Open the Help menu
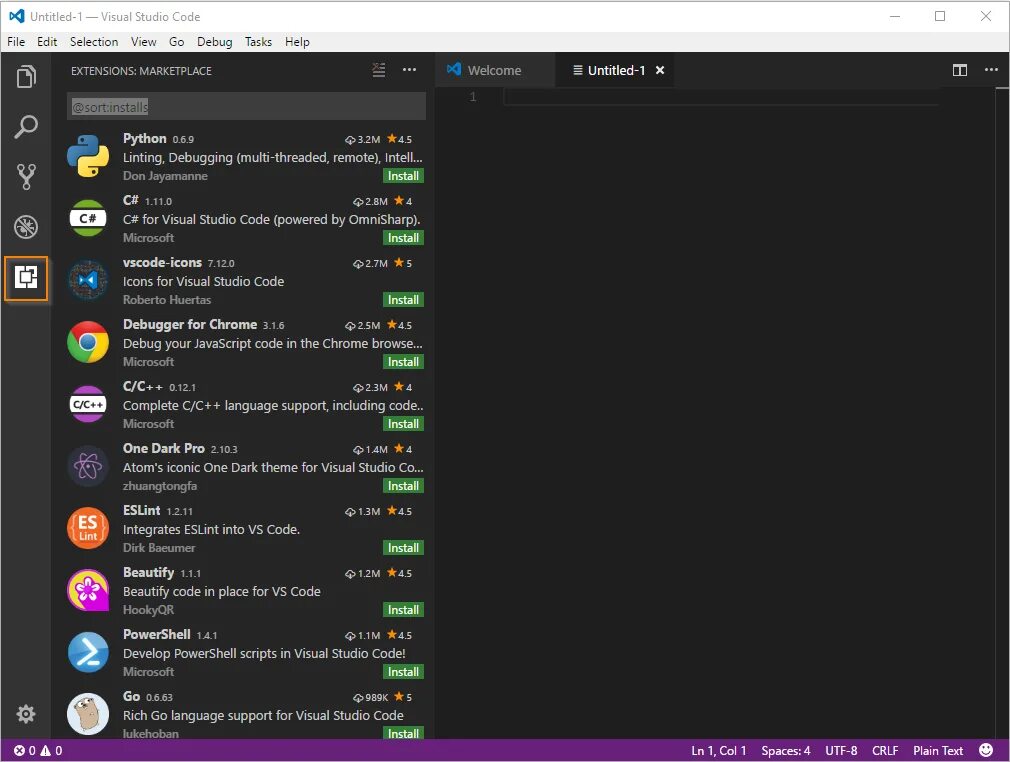This screenshot has height=762, width=1010. 298,42
